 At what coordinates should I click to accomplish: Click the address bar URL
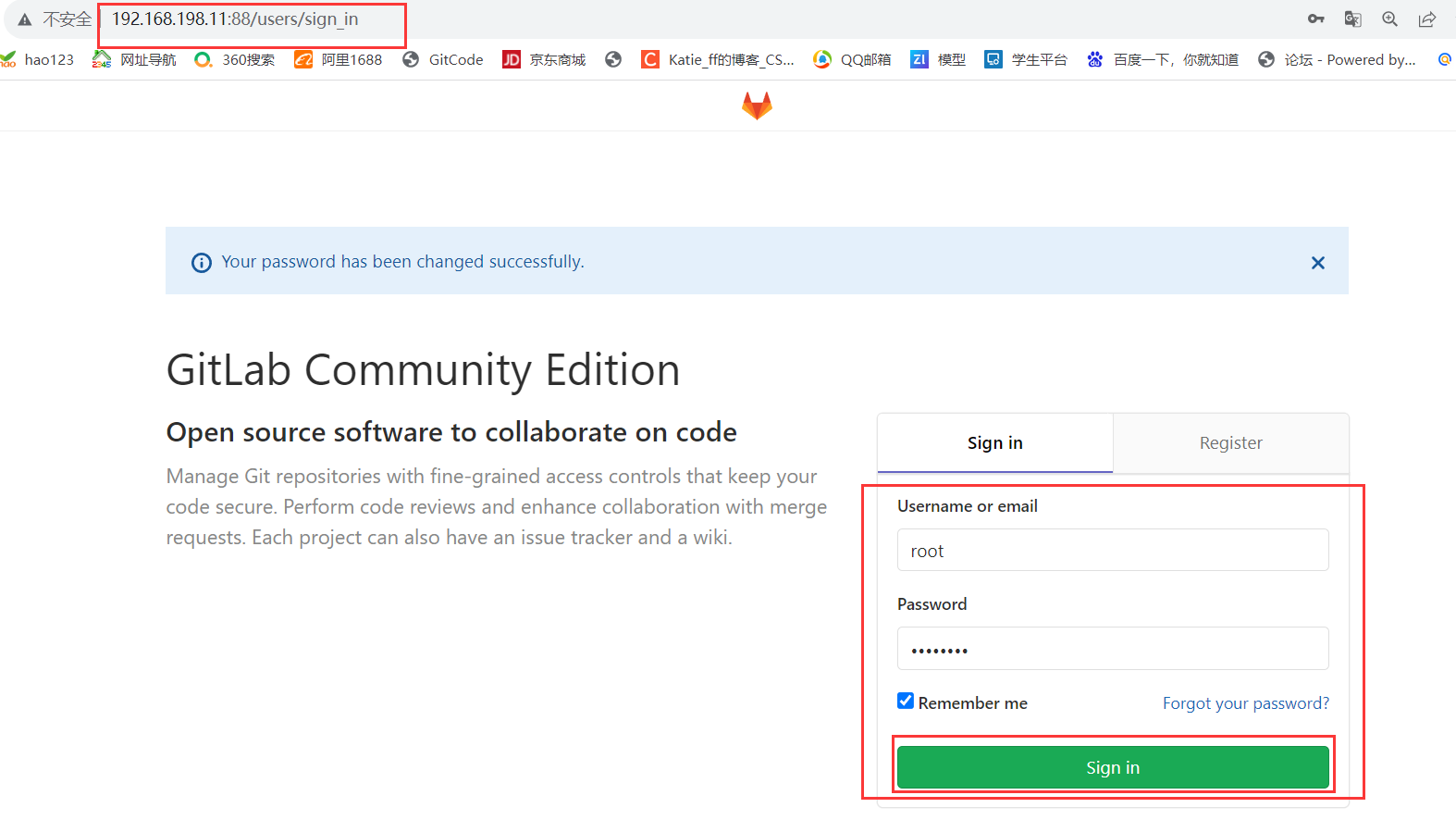click(235, 19)
